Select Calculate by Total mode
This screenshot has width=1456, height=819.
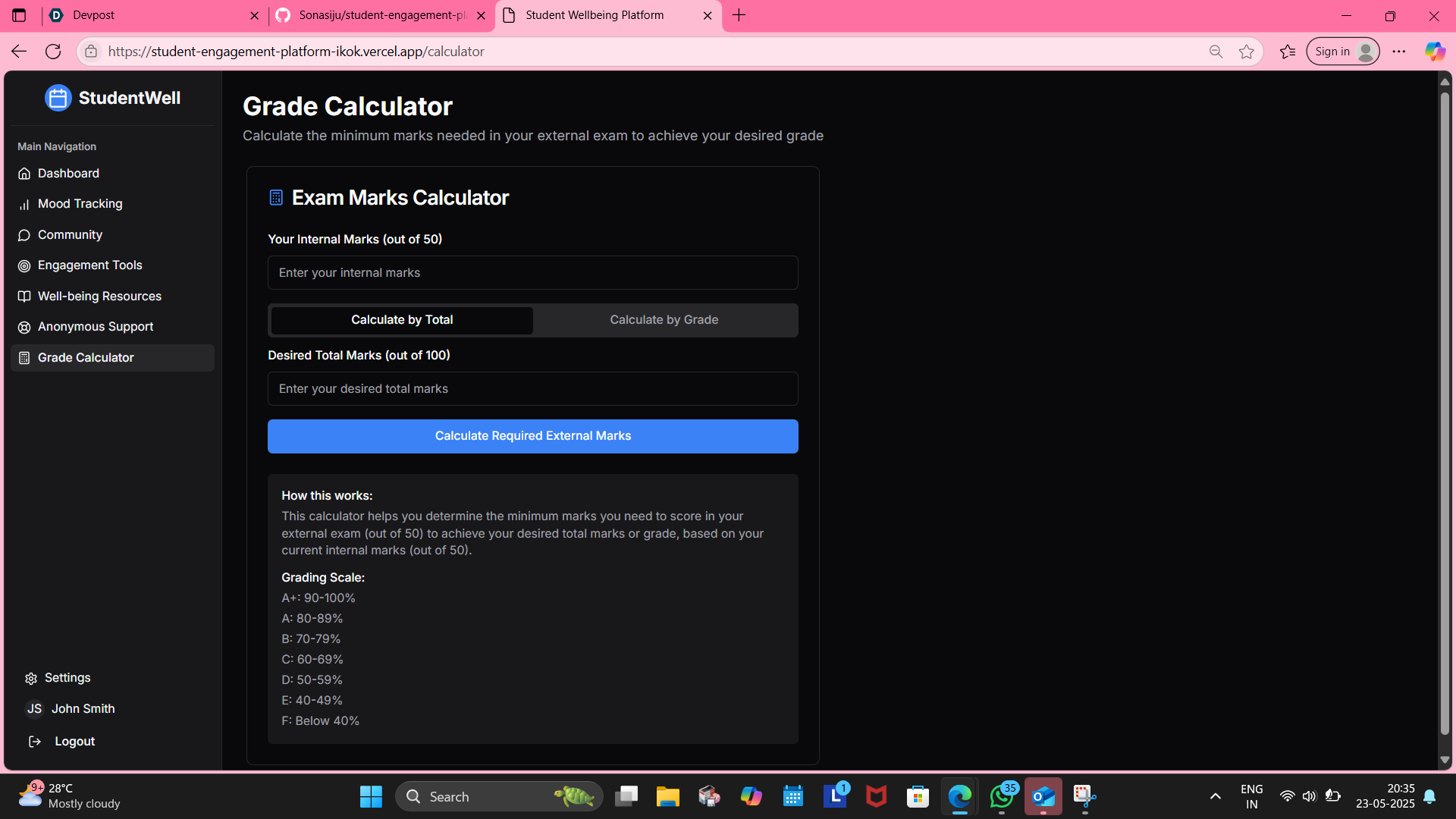[x=402, y=320]
